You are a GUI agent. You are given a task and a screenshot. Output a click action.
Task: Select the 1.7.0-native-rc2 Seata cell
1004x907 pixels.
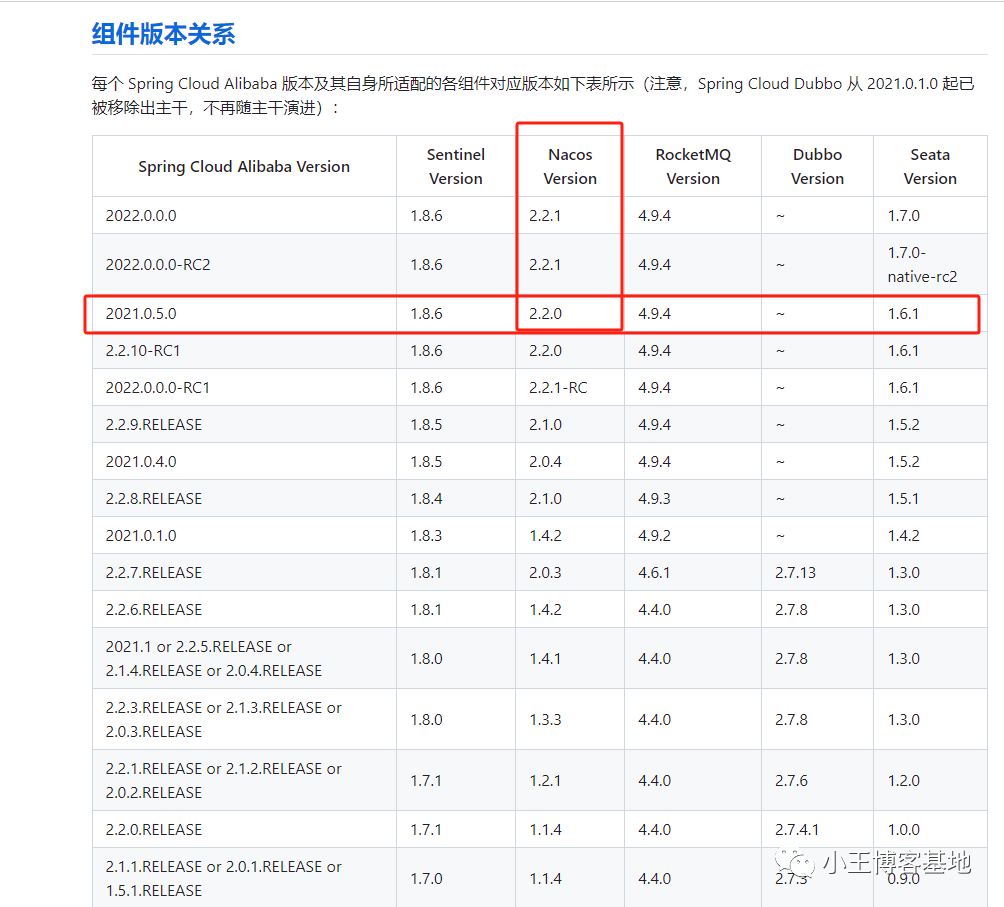click(922, 265)
